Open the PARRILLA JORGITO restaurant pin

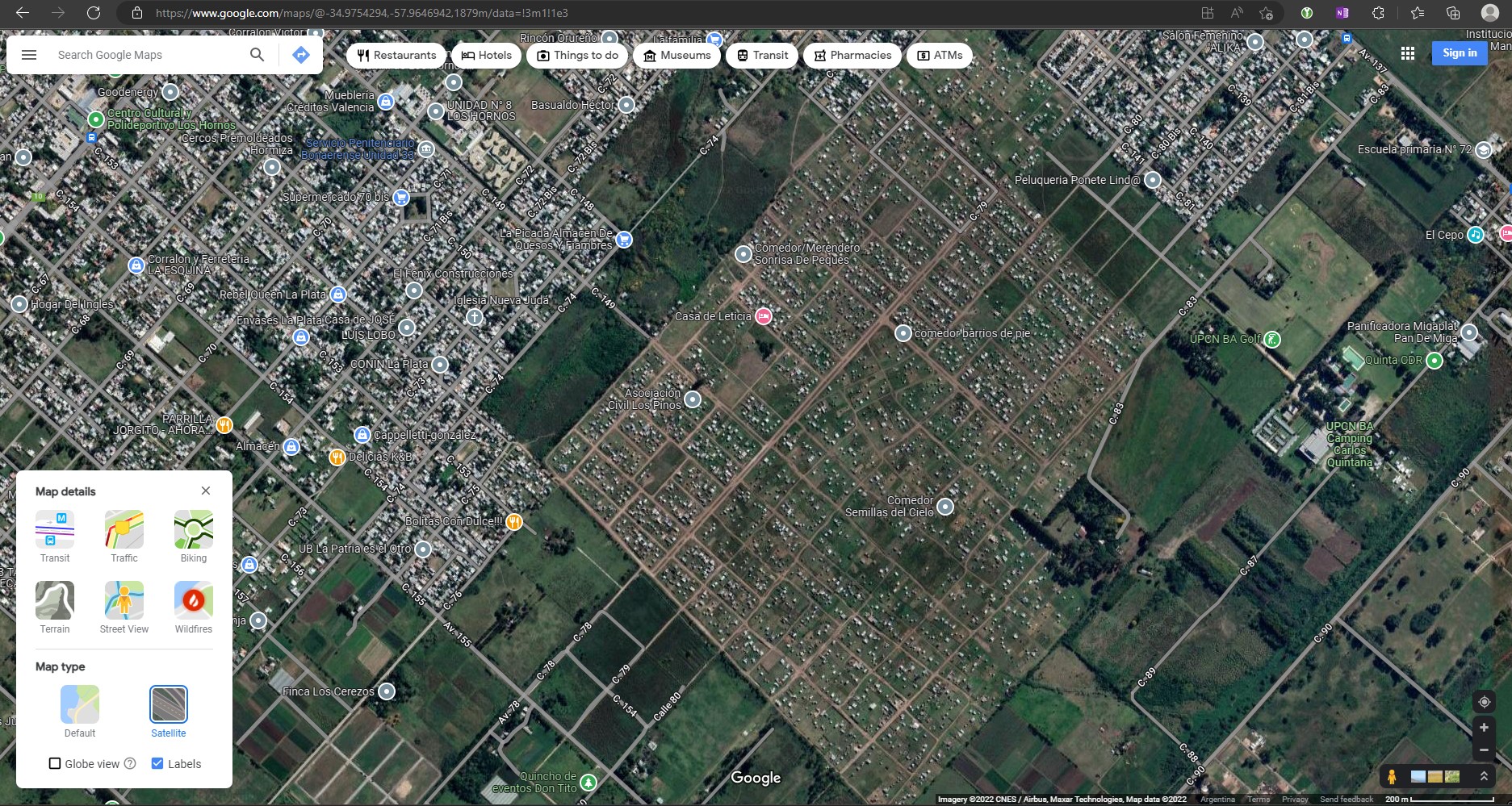pyautogui.click(x=224, y=424)
